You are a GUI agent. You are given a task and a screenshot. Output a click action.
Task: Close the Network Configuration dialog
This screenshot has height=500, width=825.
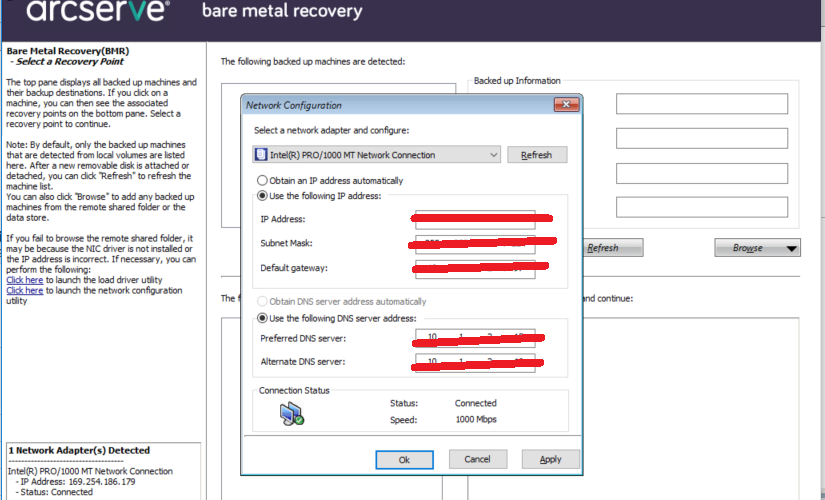(x=566, y=104)
